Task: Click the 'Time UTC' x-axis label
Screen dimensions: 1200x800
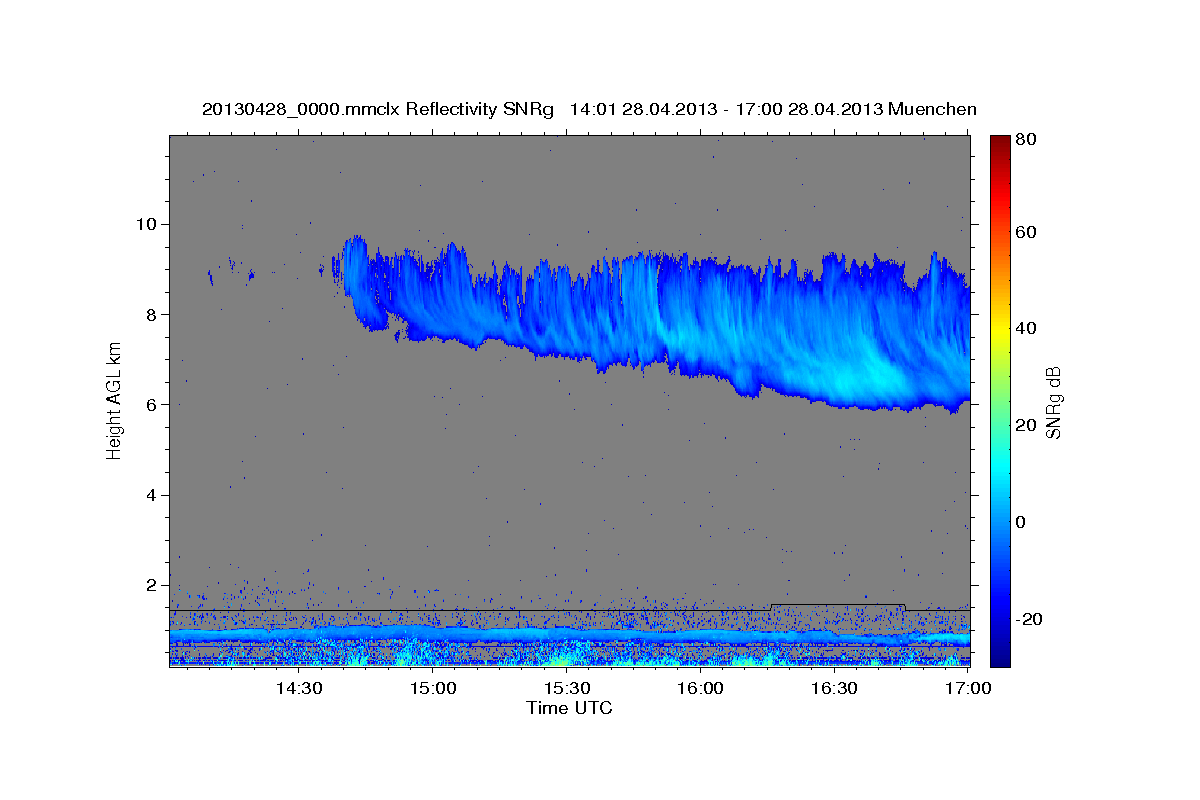Action: click(569, 708)
